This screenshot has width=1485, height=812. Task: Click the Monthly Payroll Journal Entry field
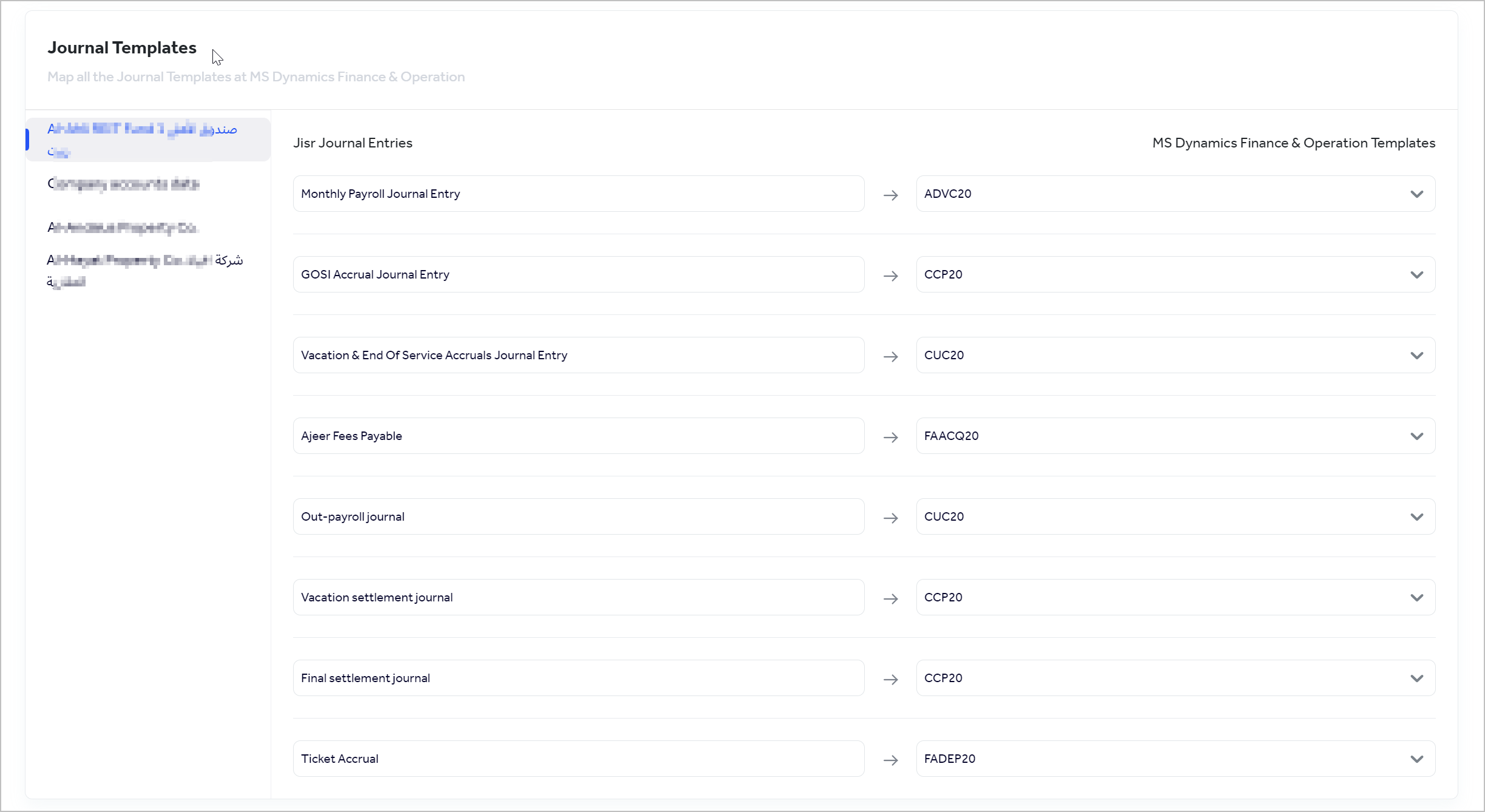578,194
